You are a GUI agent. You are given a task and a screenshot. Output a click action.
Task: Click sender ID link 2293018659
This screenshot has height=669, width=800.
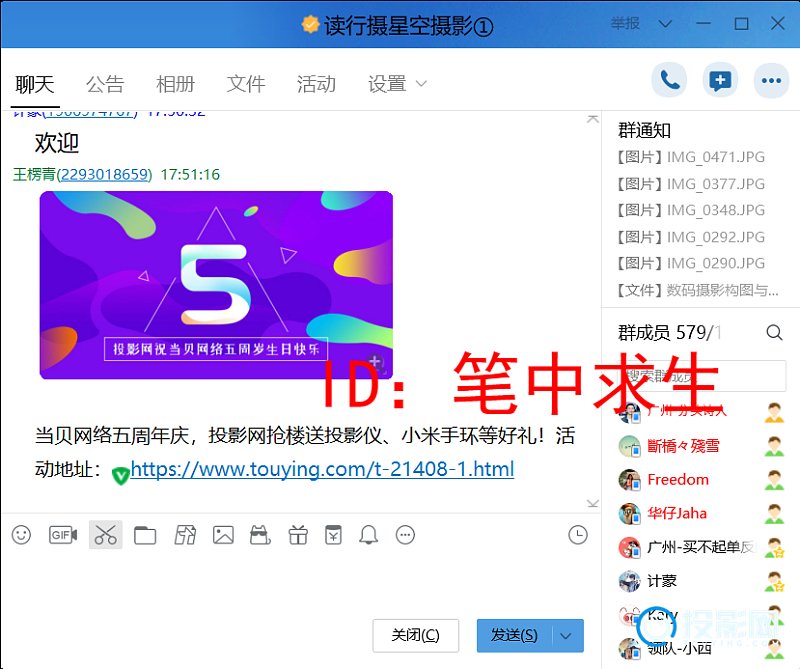point(104,175)
